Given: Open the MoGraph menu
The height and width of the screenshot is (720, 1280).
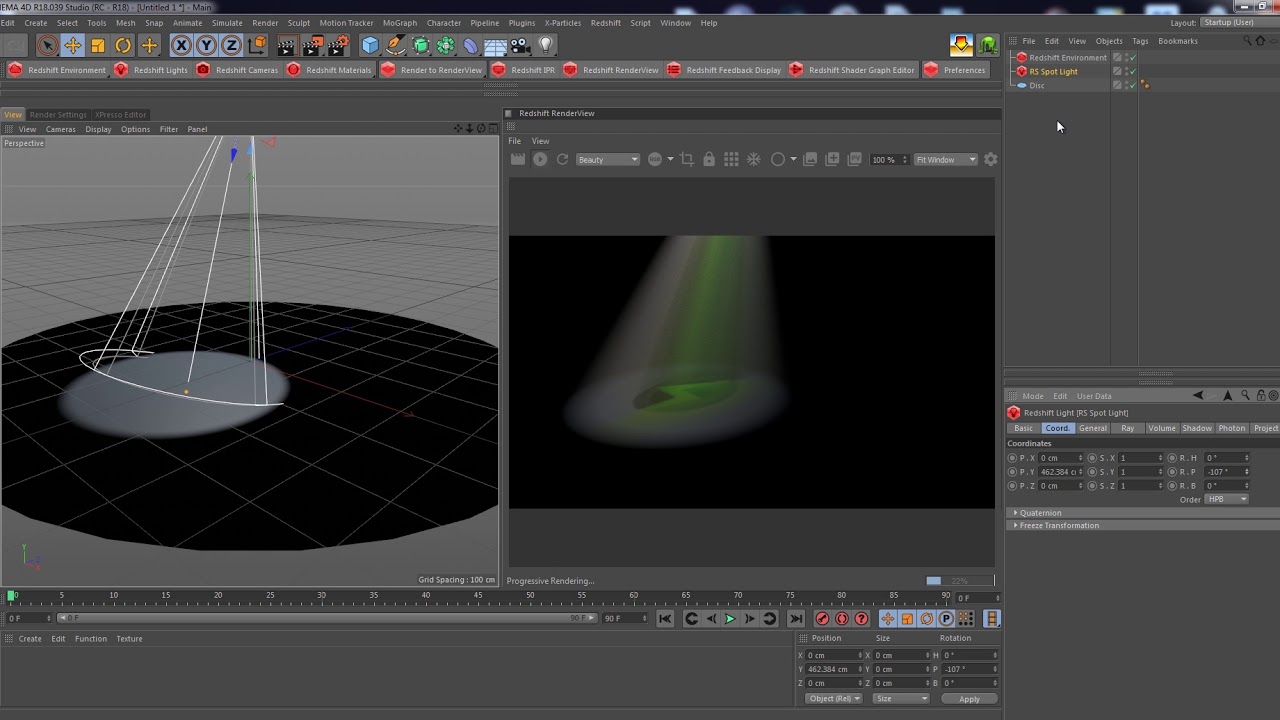Looking at the screenshot, I should (399, 23).
